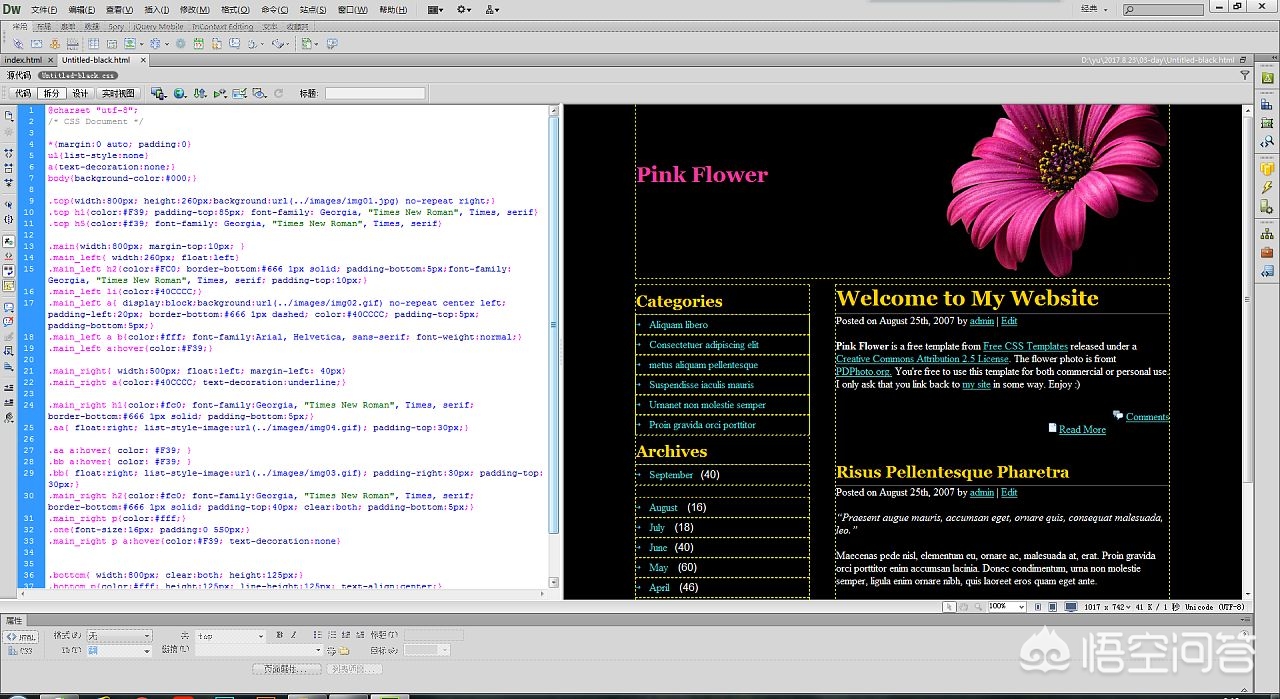Click the insert table icon
Screen dimensions: 1280x699
pyautogui.click(x=93, y=44)
